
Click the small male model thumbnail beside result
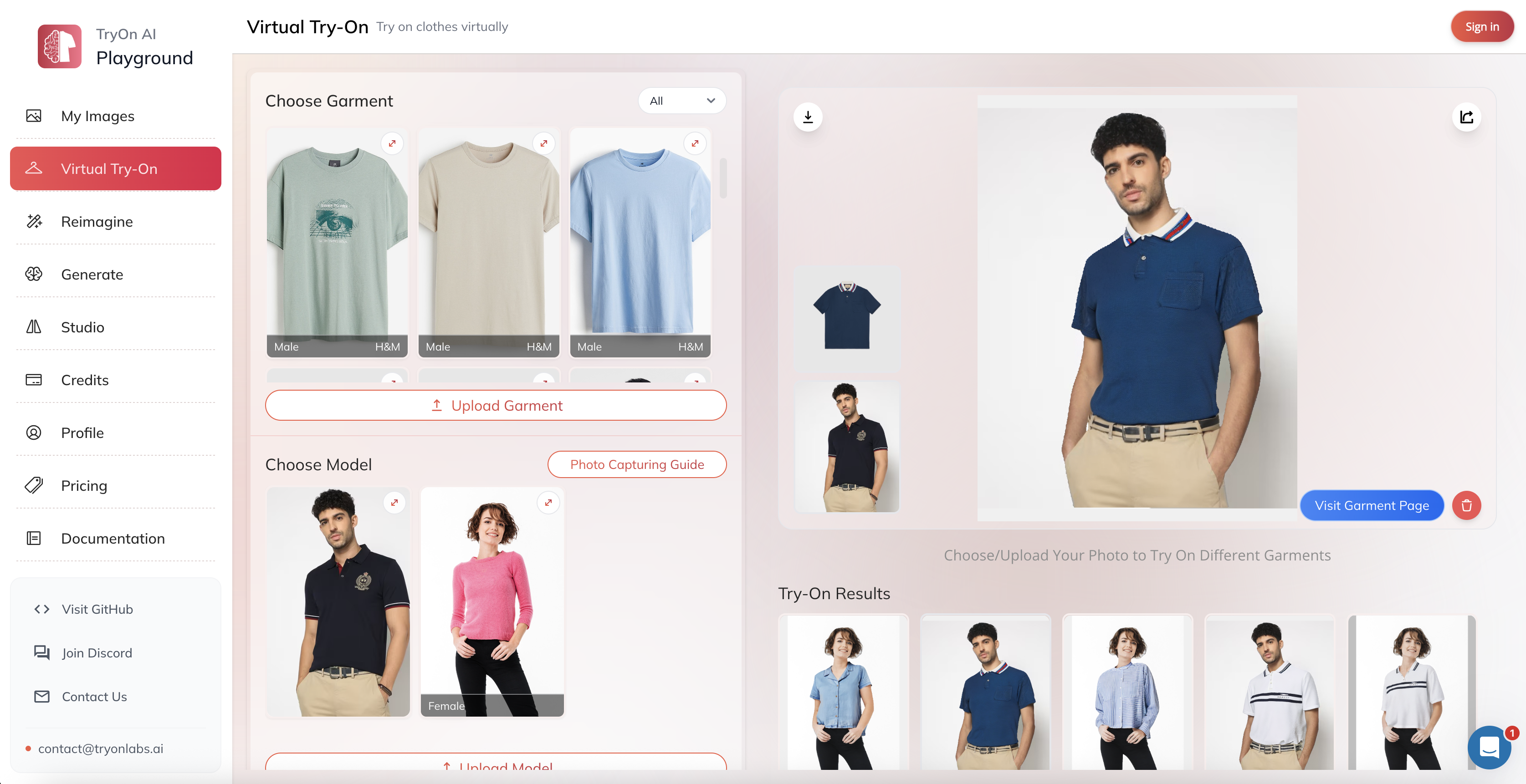tap(847, 447)
